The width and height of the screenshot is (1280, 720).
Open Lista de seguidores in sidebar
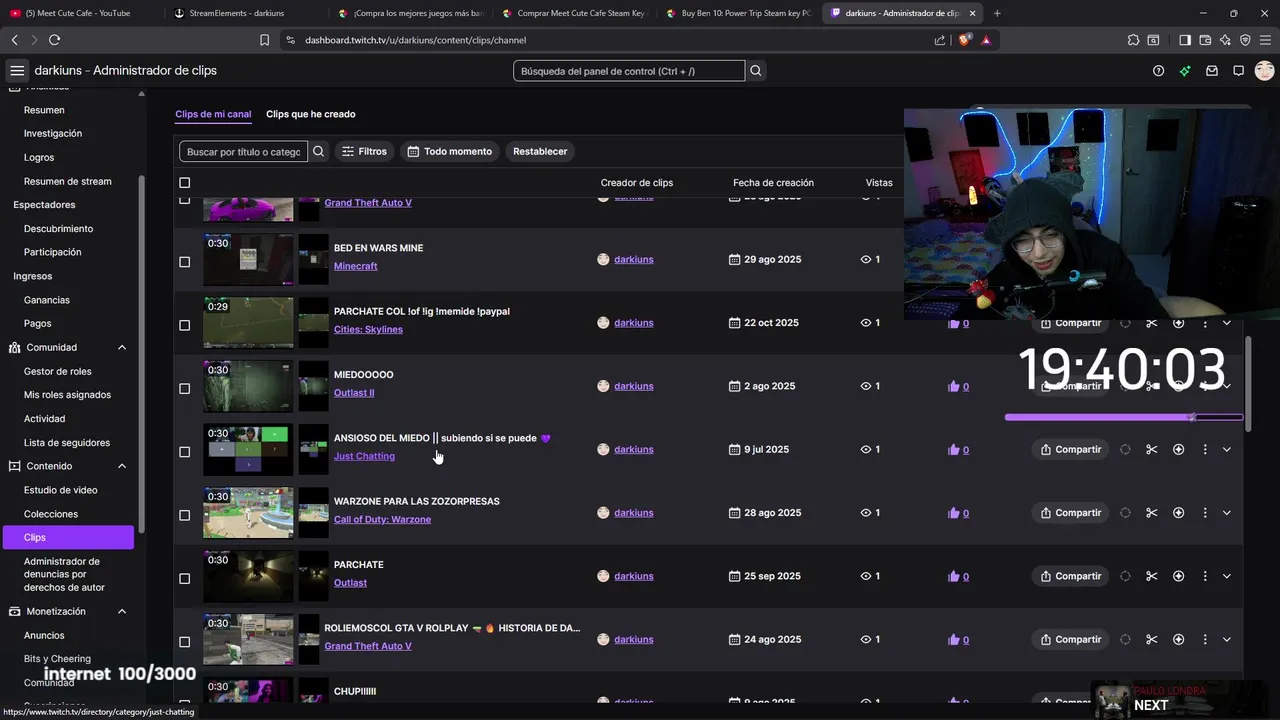[x=67, y=443]
